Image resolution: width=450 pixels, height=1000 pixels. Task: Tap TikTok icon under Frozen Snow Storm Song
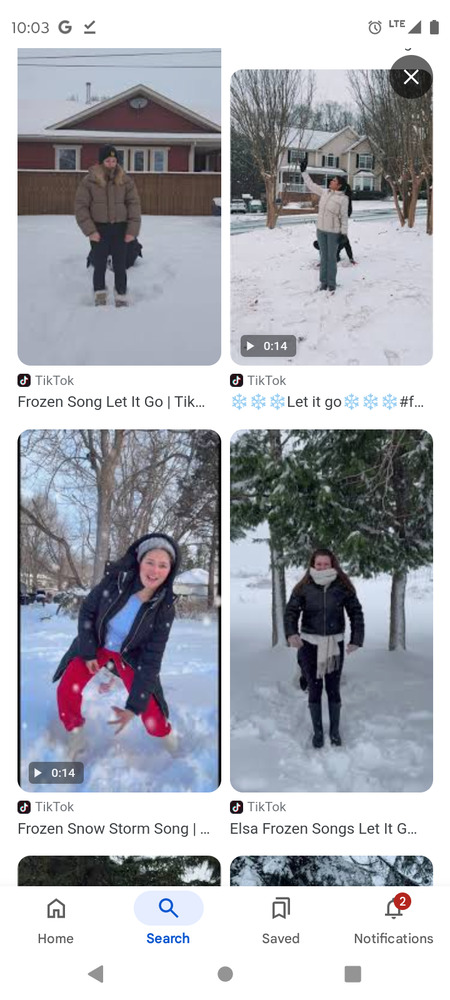[24, 807]
